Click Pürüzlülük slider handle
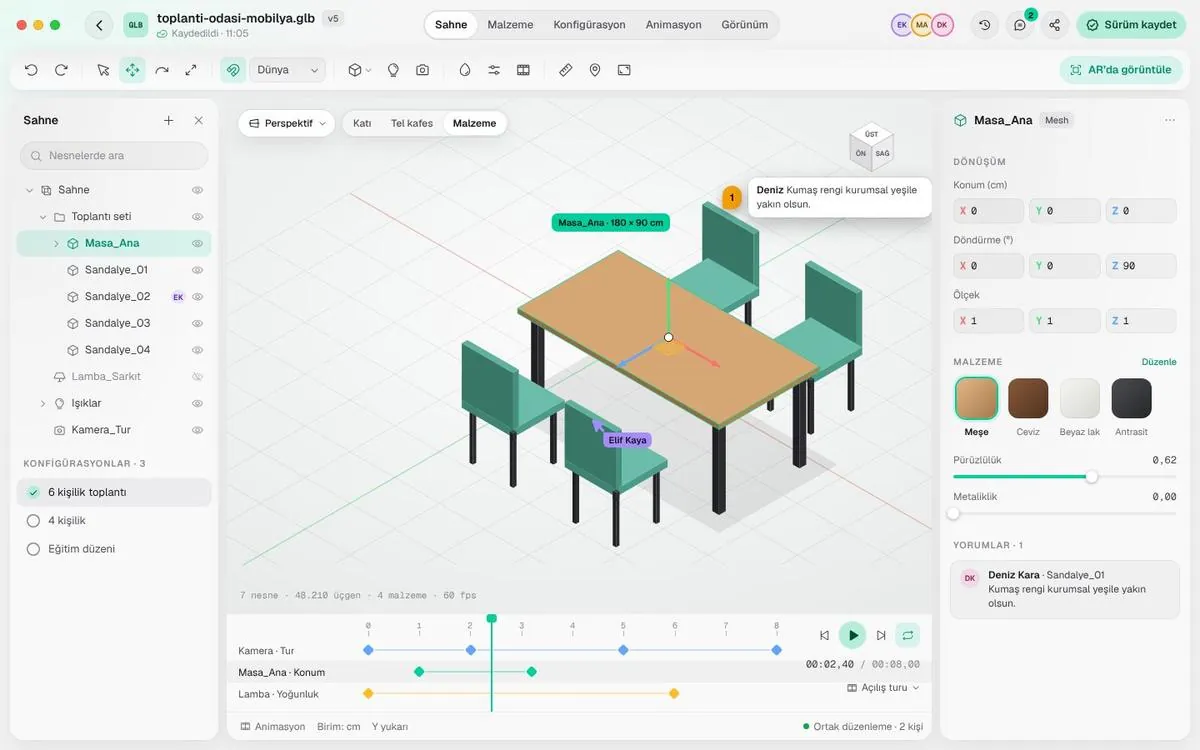Screen dimensions: 1200x750 point(1092,477)
